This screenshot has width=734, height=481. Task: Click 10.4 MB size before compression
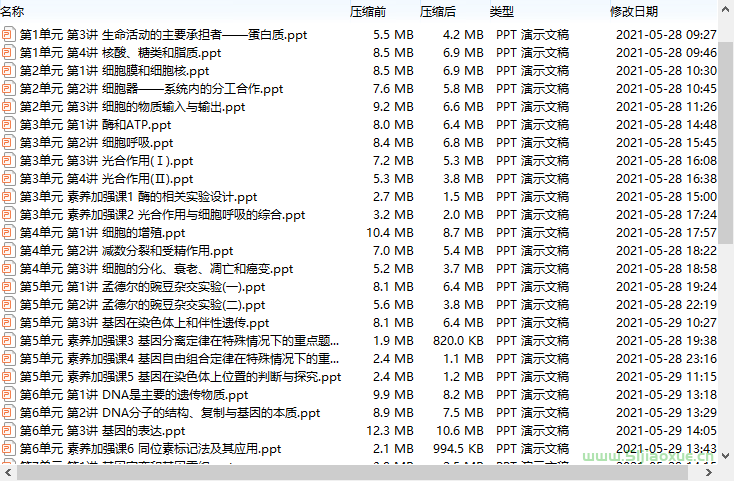[390, 233]
